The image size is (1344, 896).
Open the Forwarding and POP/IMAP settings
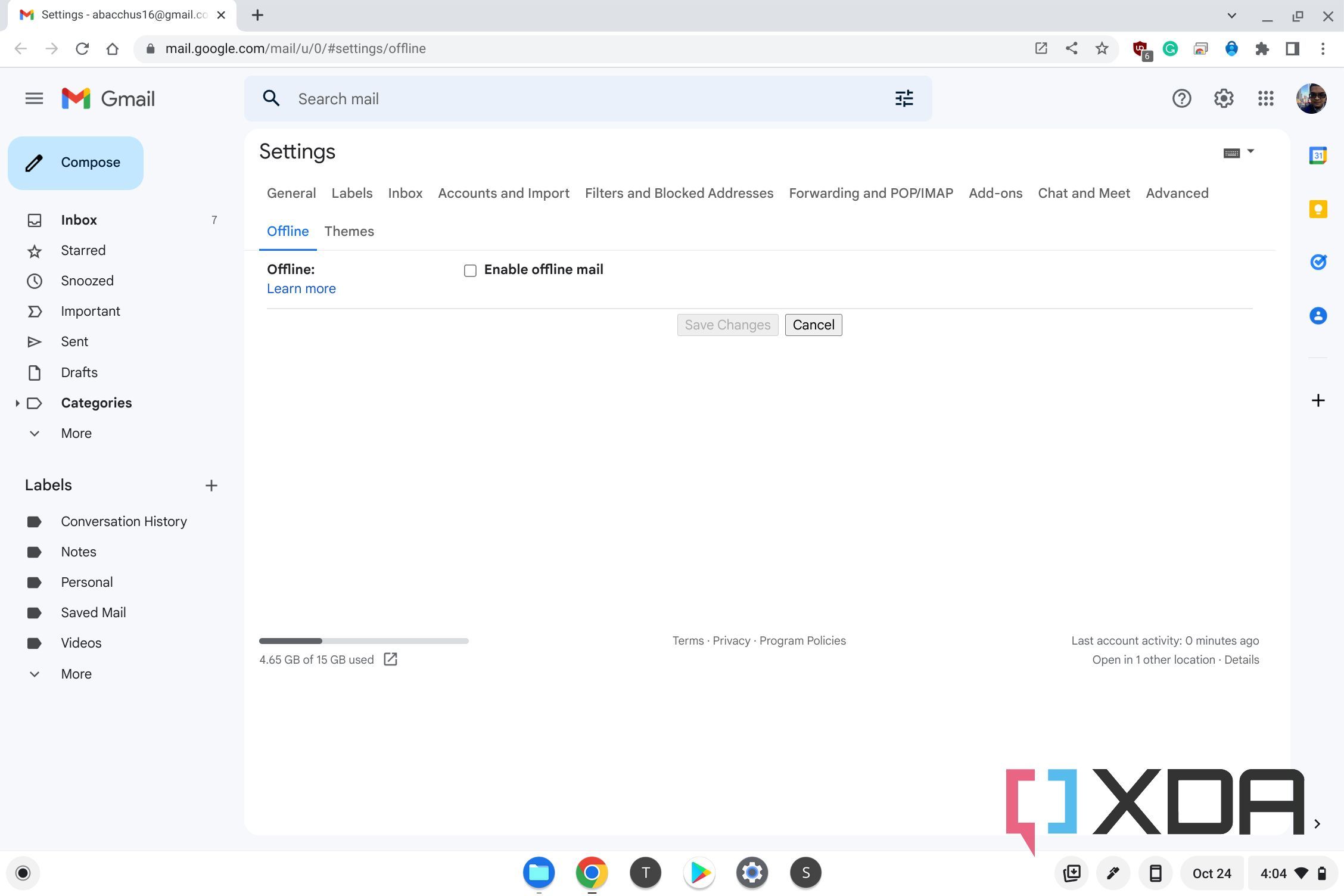point(870,193)
